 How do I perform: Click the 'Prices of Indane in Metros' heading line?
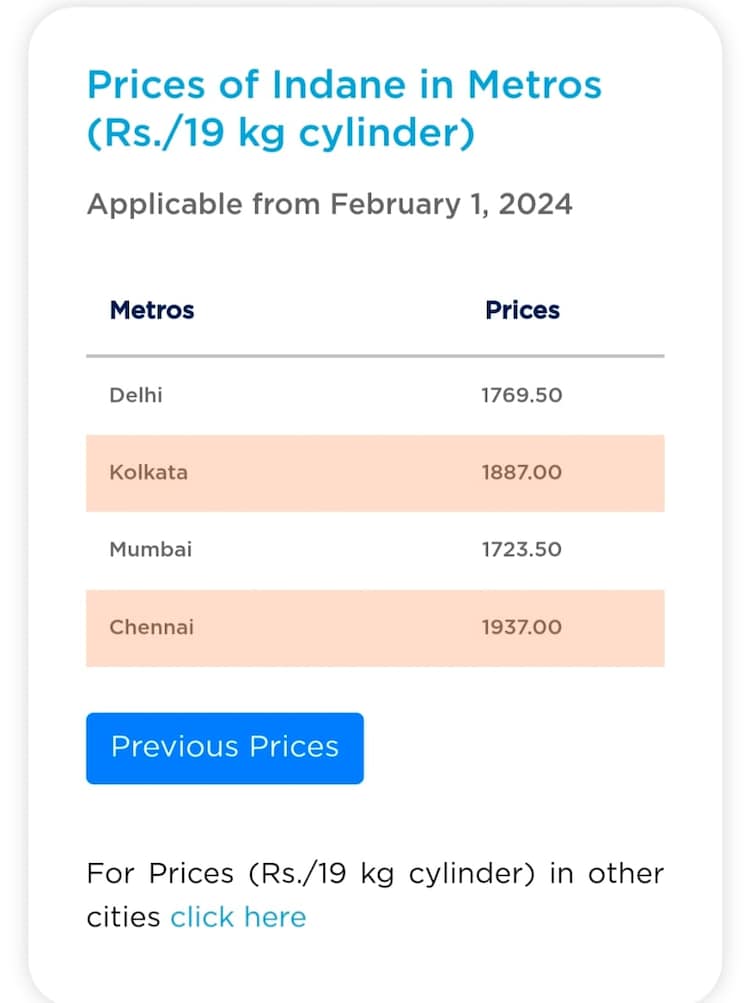point(344,85)
